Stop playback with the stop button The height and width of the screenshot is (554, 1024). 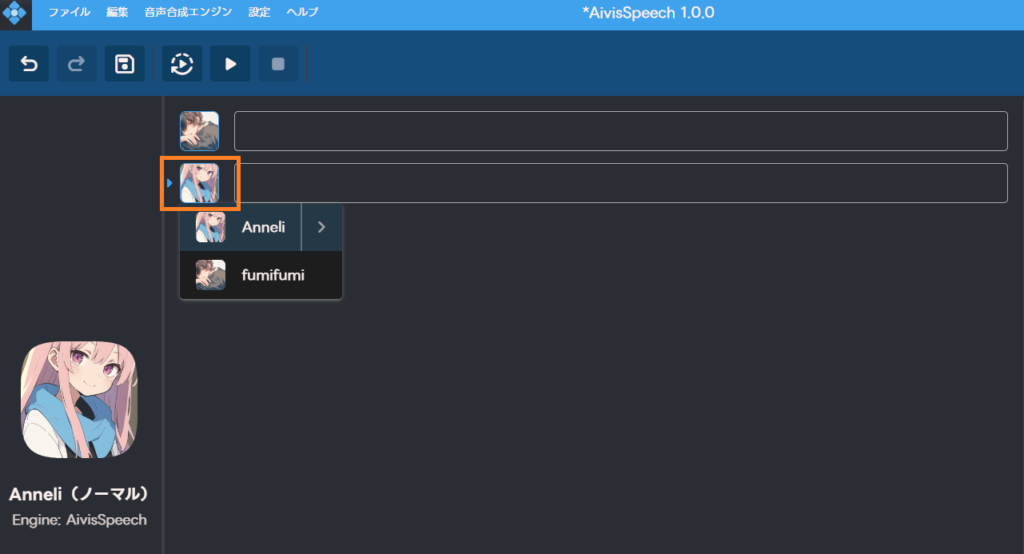278,64
